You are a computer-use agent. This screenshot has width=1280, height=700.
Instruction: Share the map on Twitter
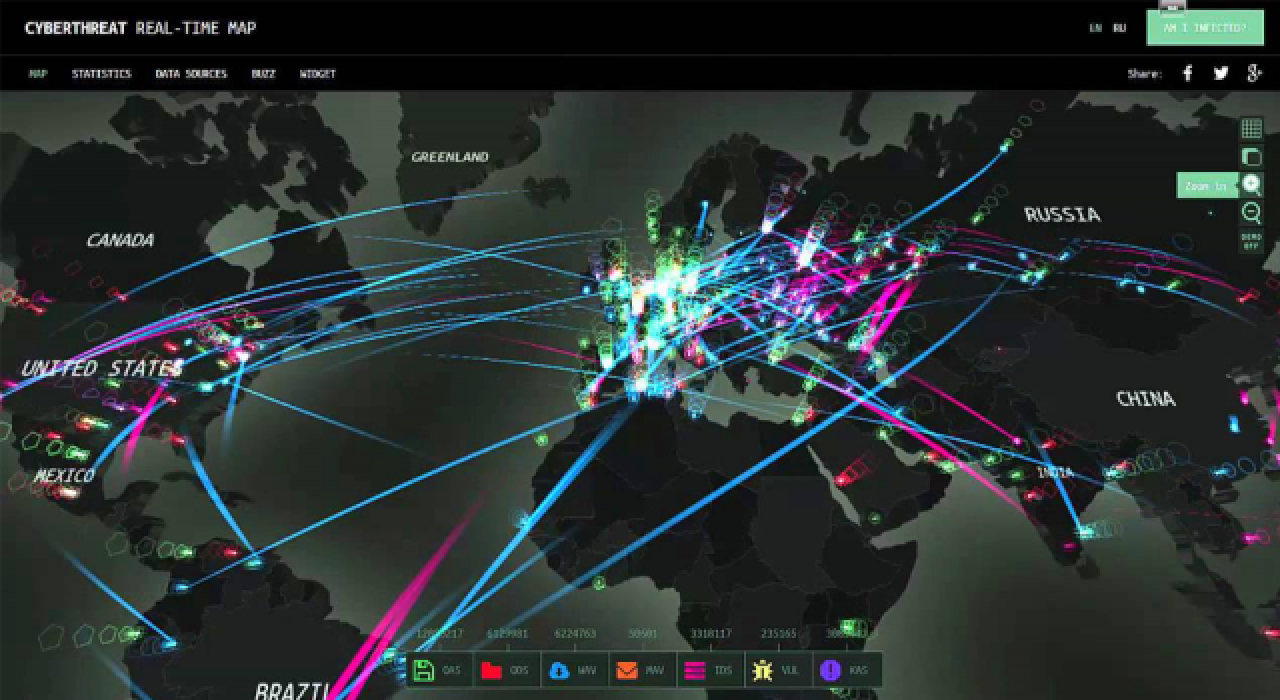[1221, 73]
